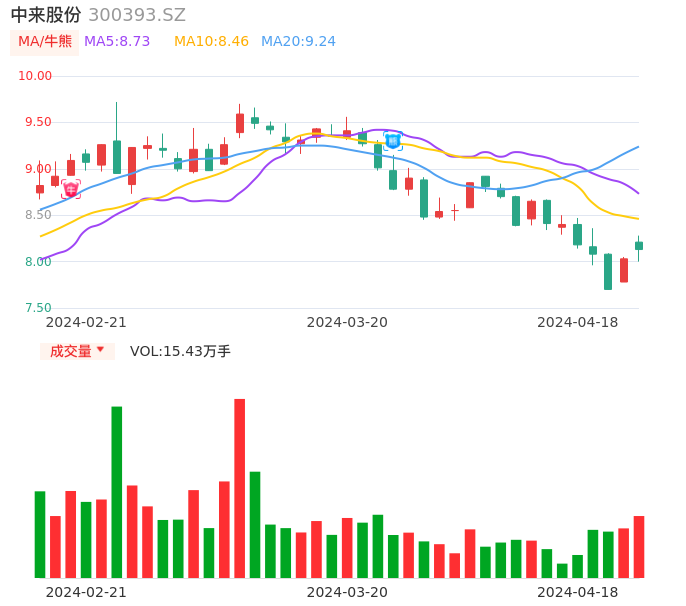The width and height of the screenshot is (686, 606).
Task: Click the red dropdown arrow beside 成交量
Action: pyautogui.click(x=100, y=350)
